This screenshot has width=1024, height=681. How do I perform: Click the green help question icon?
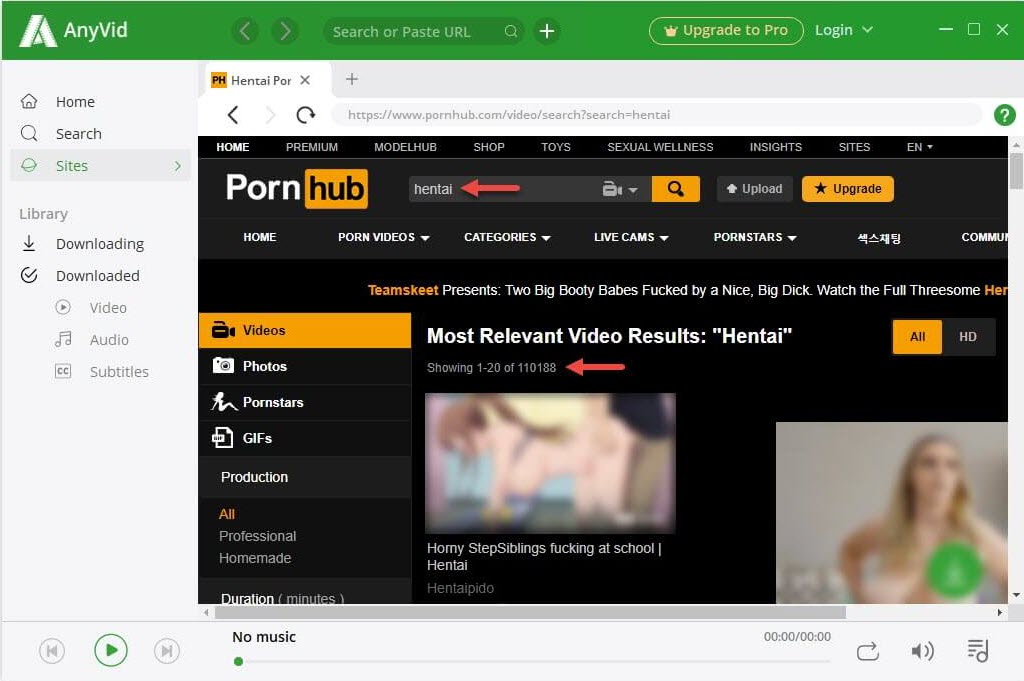coord(1004,115)
